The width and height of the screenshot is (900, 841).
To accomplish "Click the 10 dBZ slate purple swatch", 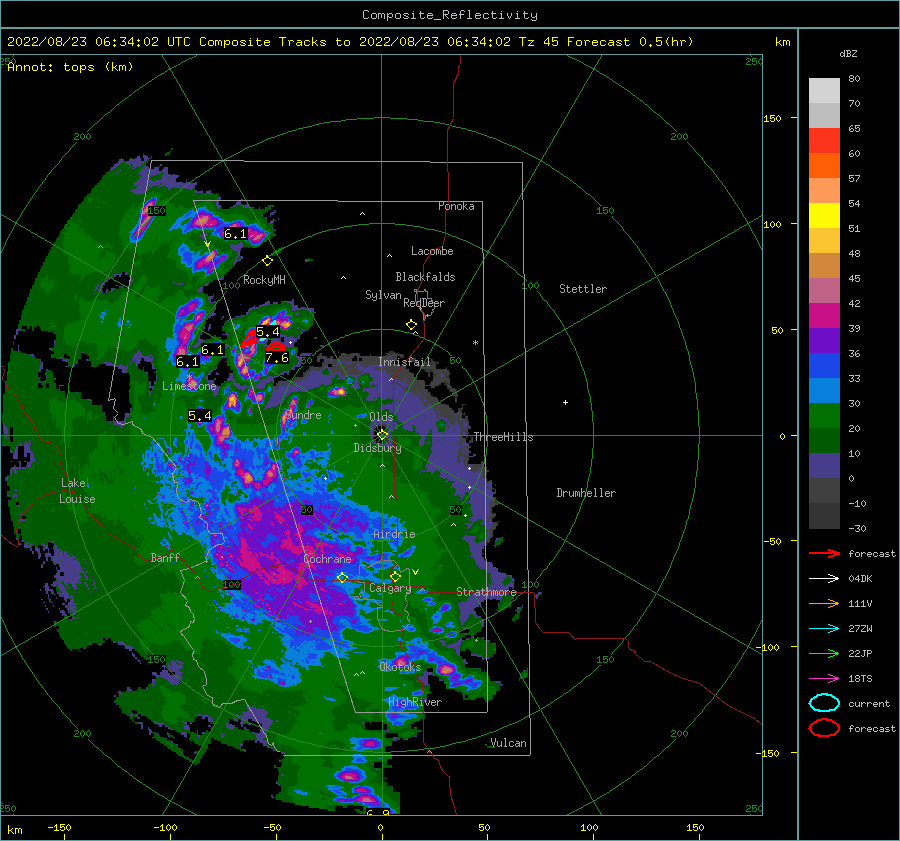I will (824, 465).
